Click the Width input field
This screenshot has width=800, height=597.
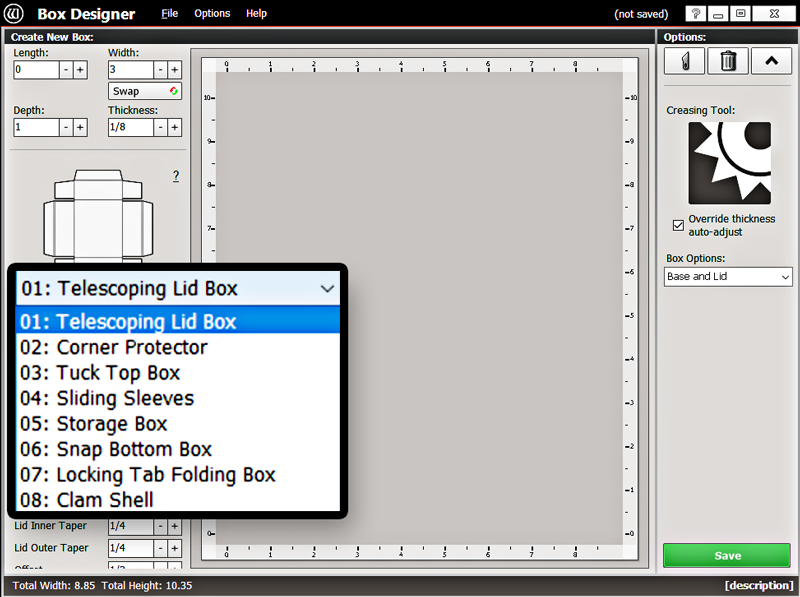[131, 70]
